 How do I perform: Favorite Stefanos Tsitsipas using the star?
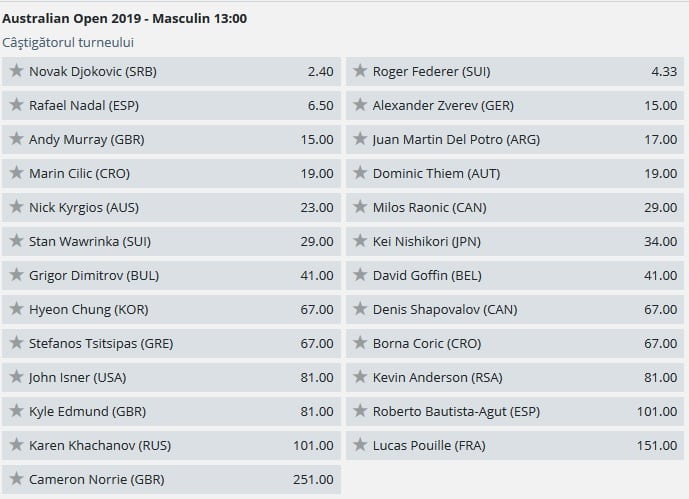[x=16, y=343]
